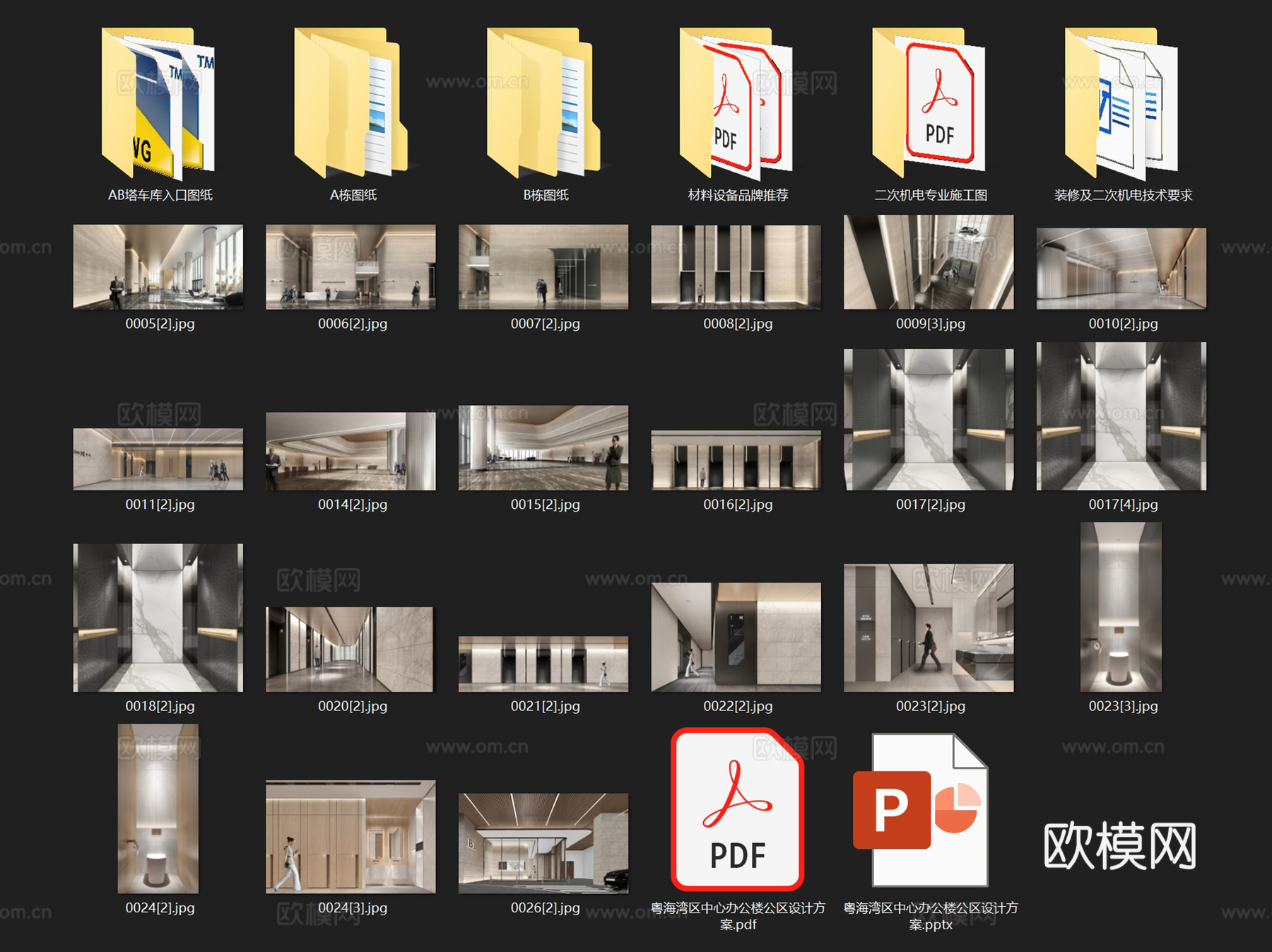Click the filename 0024[2].jpg
The height and width of the screenshot is (952, 1272).
click(x=160, y=907)
